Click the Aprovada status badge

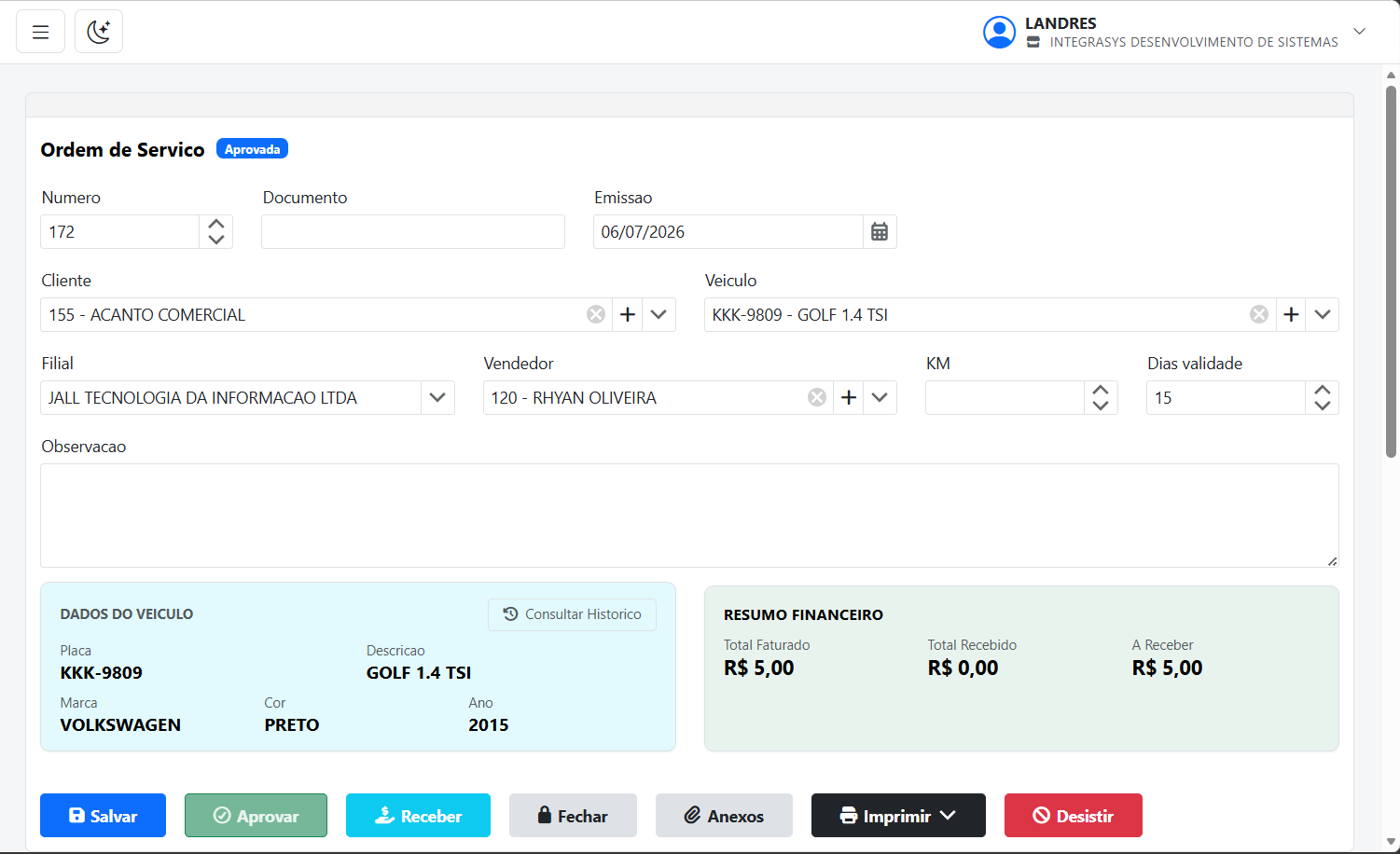[x=253, y=149]
